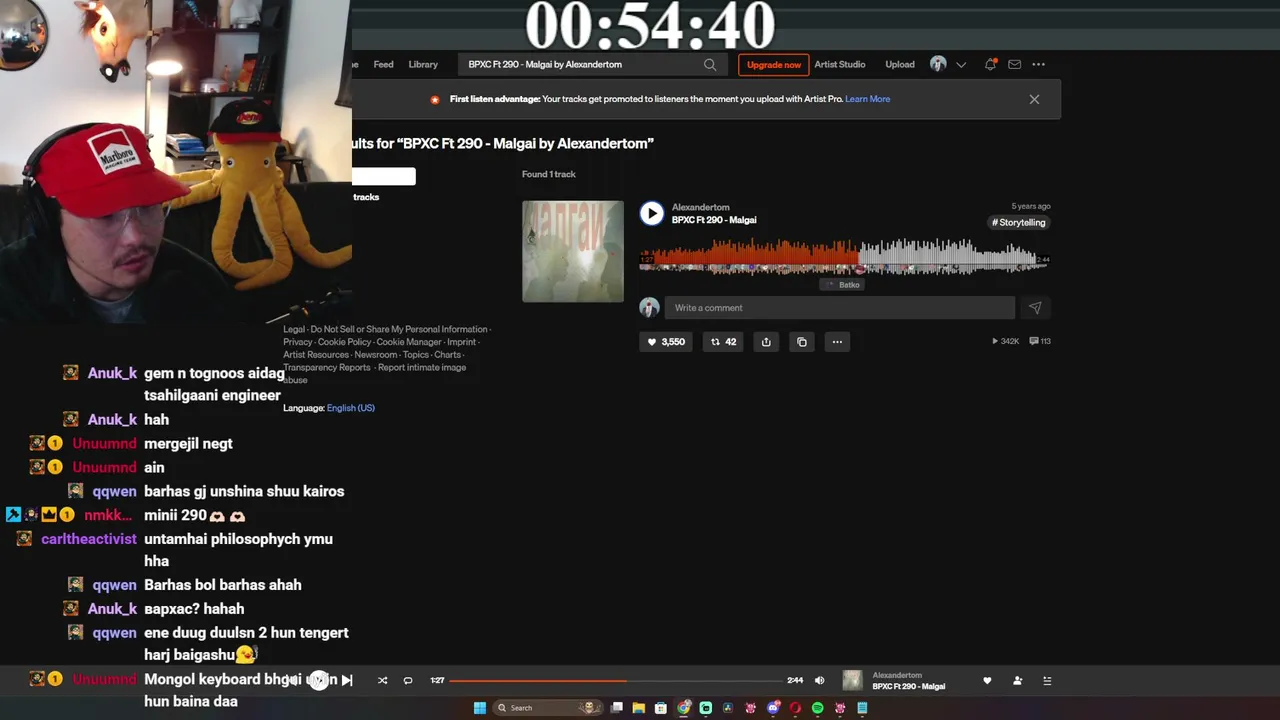This screenshot has width=1280, height=720.
Task: Dismiss the First listen advantage banner
Action: (1034, 99)
